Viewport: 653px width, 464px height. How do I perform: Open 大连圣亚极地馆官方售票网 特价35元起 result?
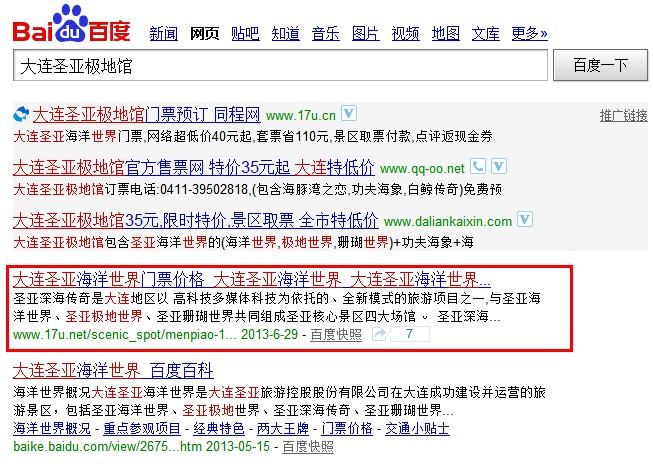coord(194,167)
